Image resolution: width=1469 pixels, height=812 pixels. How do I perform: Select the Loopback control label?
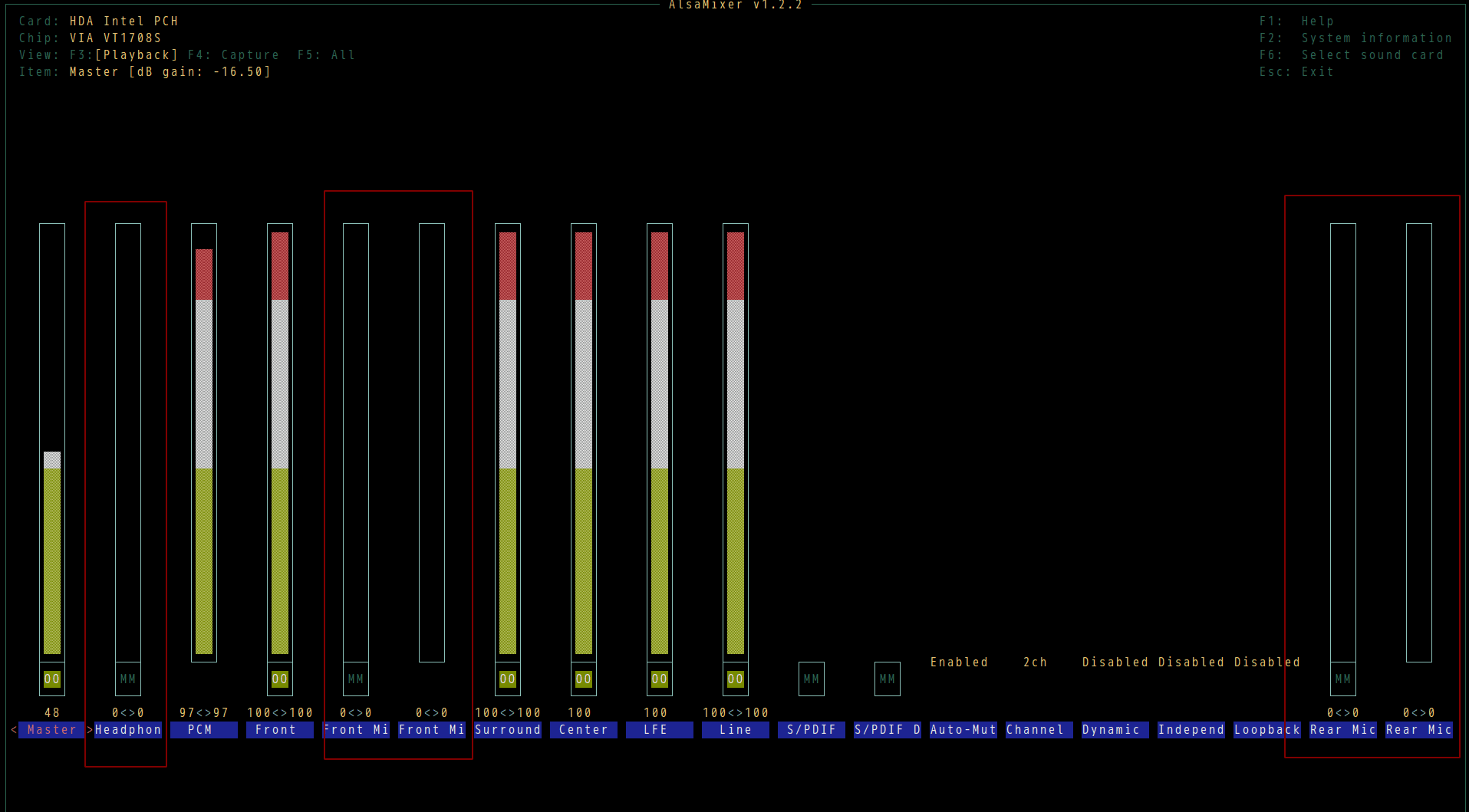[x=1267, y=730]
